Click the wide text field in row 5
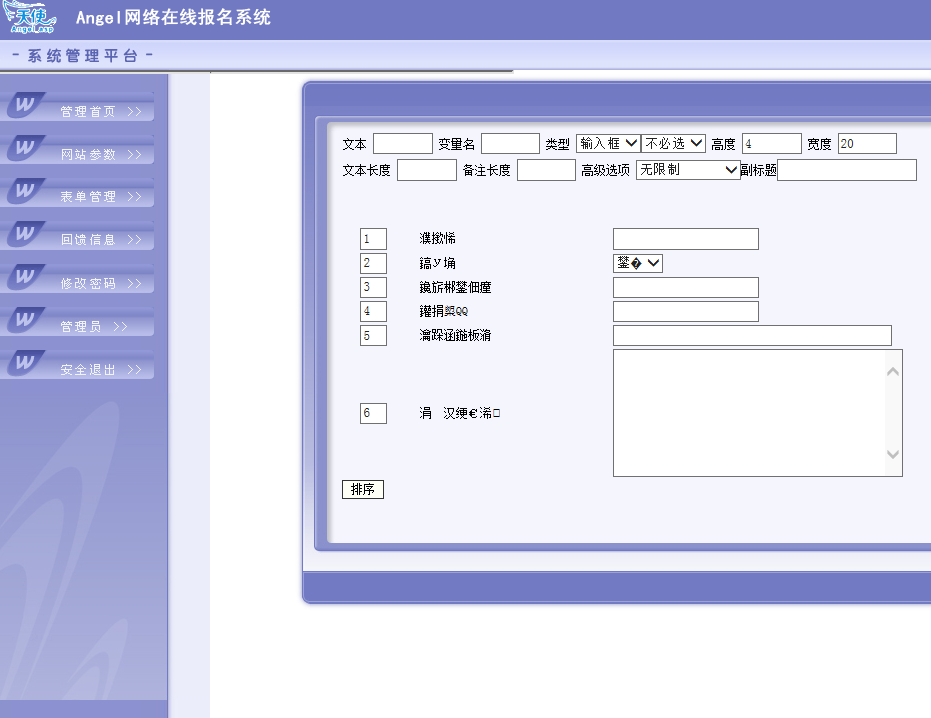931x718 pixels. [752, 336]
